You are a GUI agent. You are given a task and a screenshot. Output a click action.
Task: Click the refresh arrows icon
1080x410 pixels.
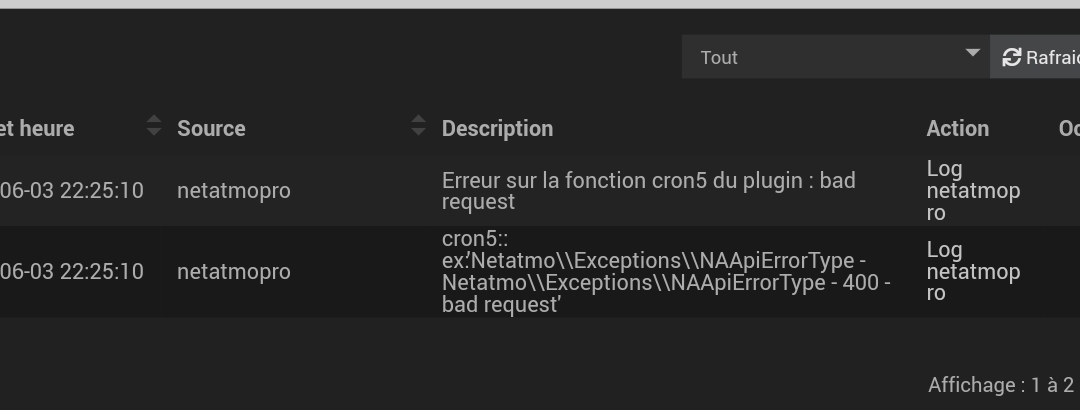point(1011,57)
